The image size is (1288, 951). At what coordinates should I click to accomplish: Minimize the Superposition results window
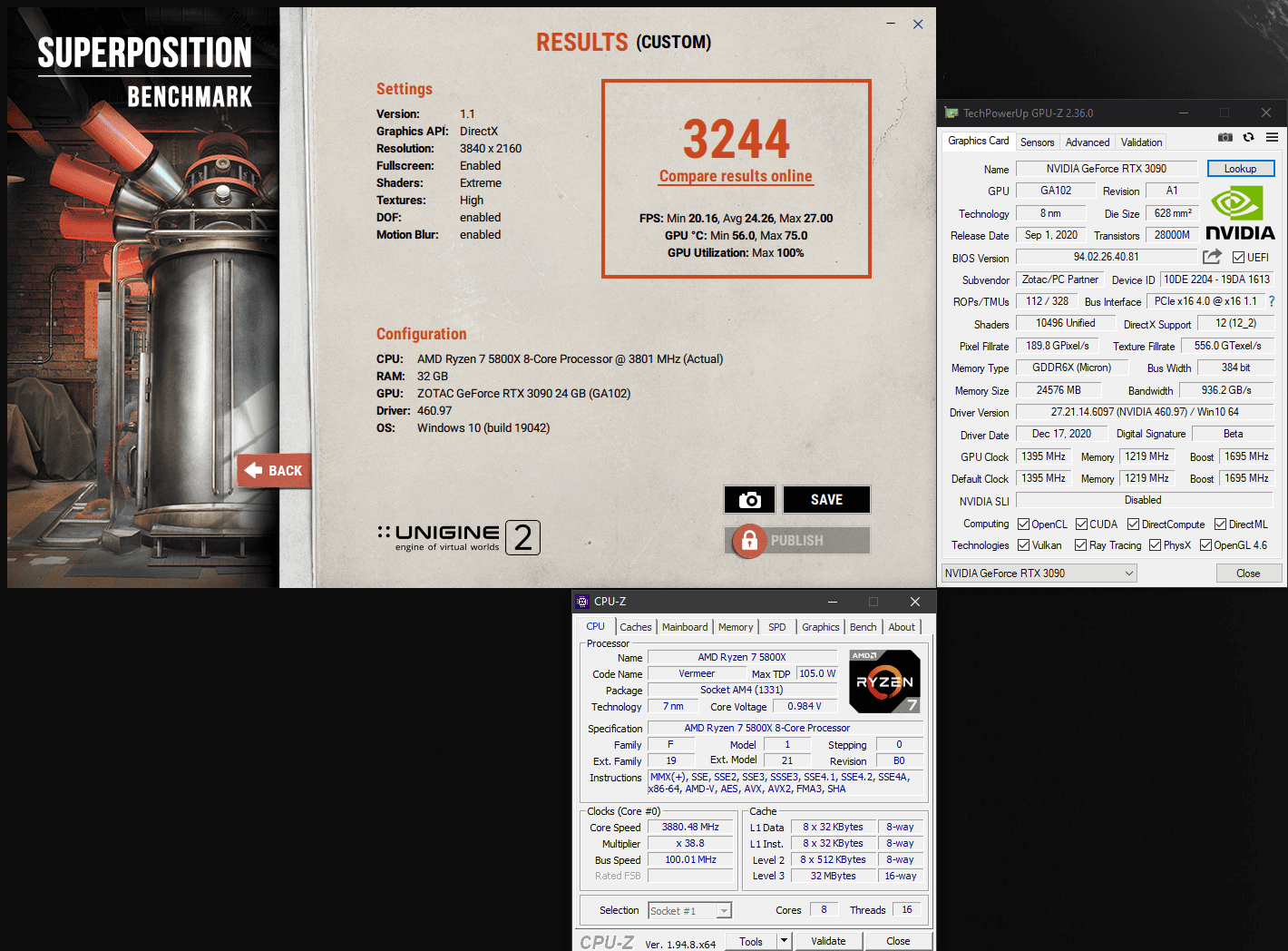pos(891,24)
